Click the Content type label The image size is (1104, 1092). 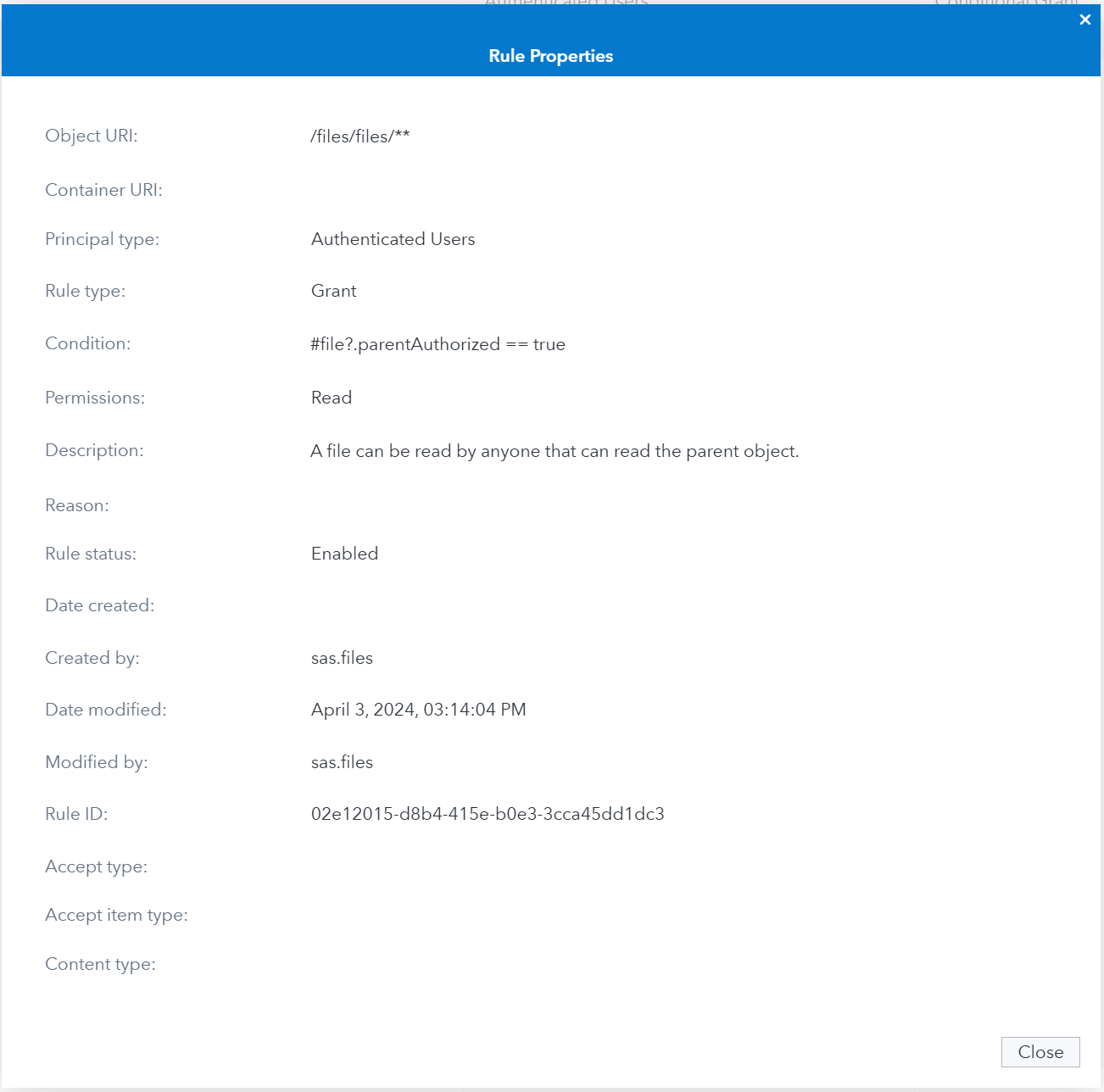[x=99, y=964]
